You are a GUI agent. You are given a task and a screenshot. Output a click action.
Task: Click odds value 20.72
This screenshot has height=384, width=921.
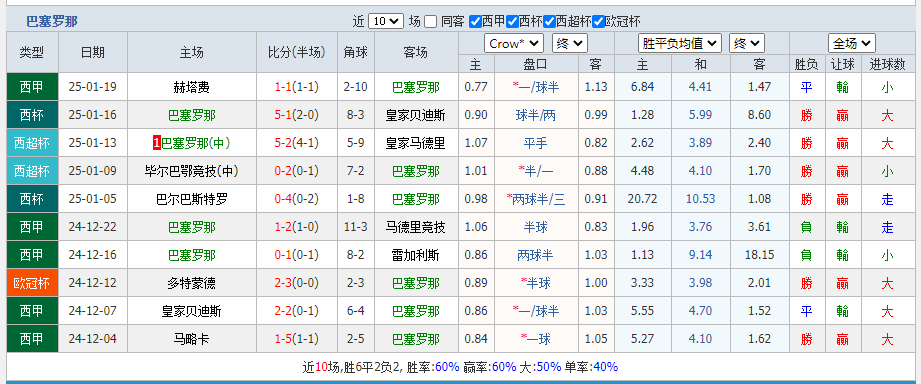pos(643,200)
